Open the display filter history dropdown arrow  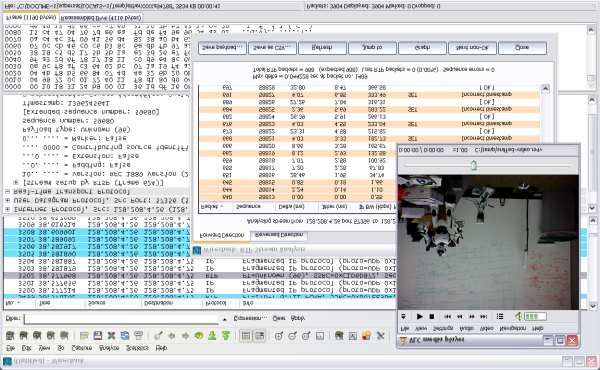pyautogui.click(x=225, y=319)
